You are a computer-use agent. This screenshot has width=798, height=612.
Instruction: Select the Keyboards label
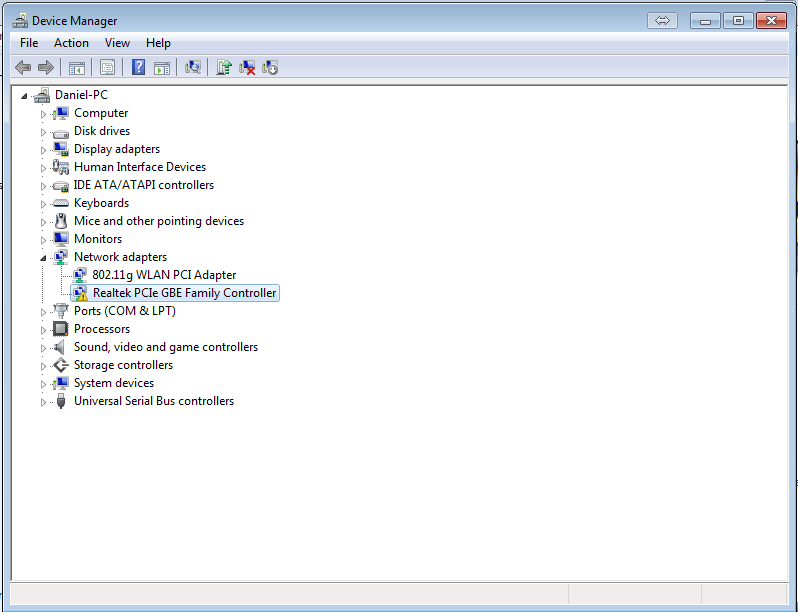pos(101,203)
